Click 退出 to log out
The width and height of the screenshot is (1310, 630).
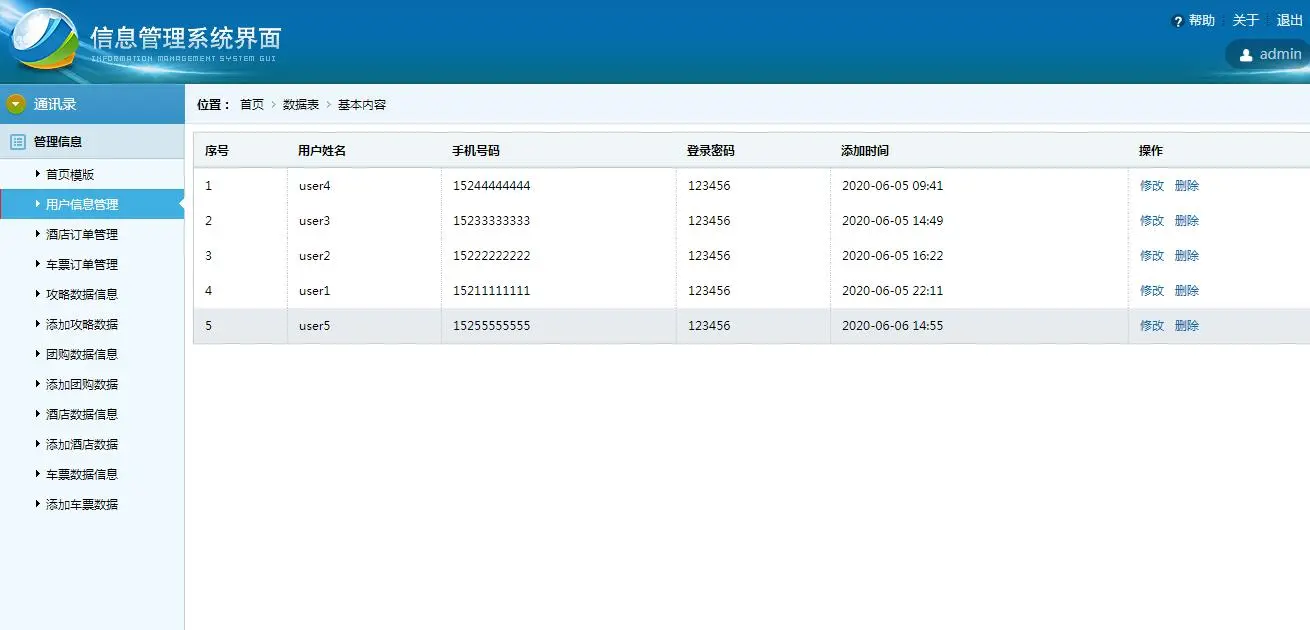(1290, 21)
